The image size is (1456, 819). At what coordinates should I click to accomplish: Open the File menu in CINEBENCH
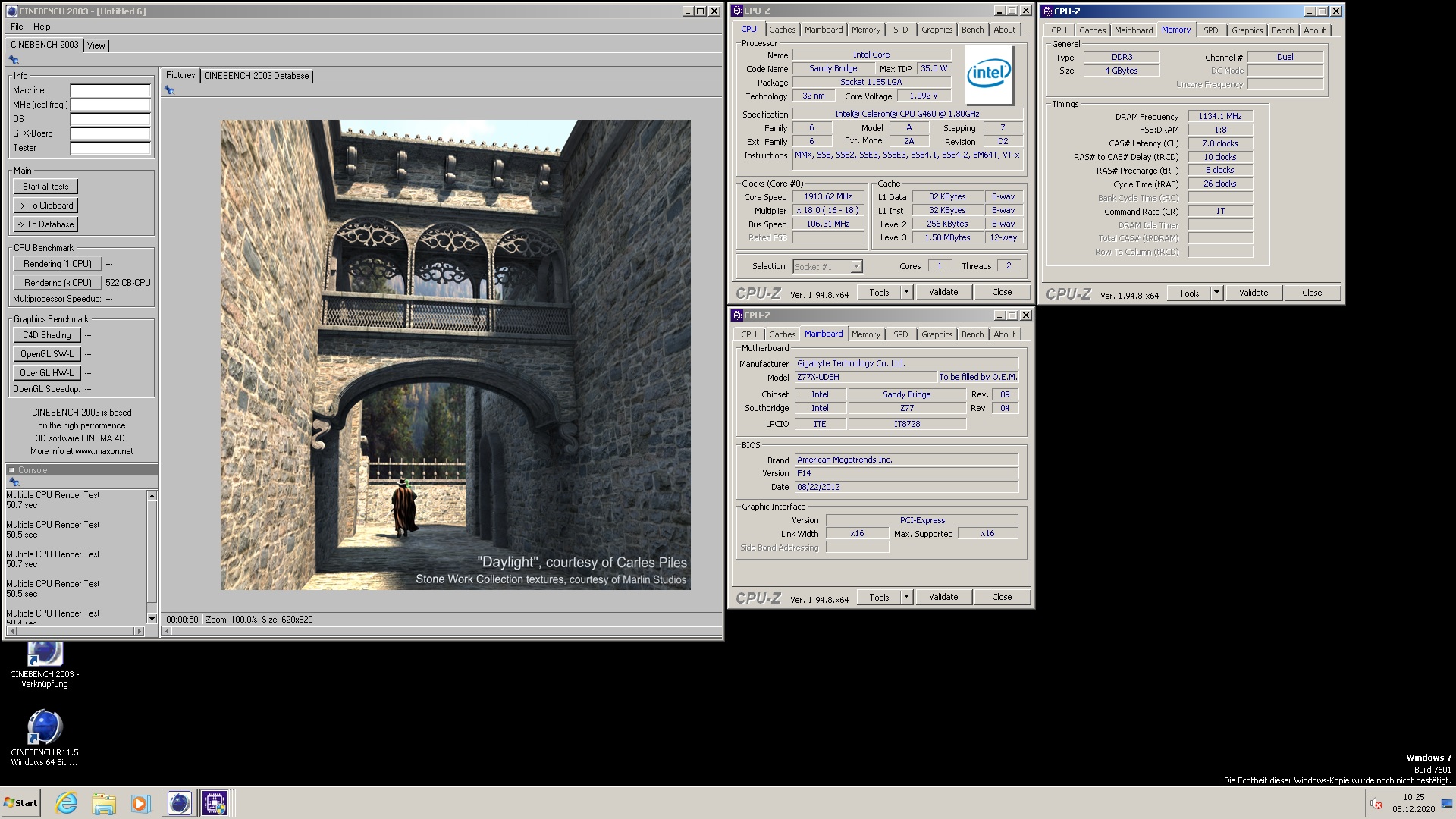[x=17, y=27]
